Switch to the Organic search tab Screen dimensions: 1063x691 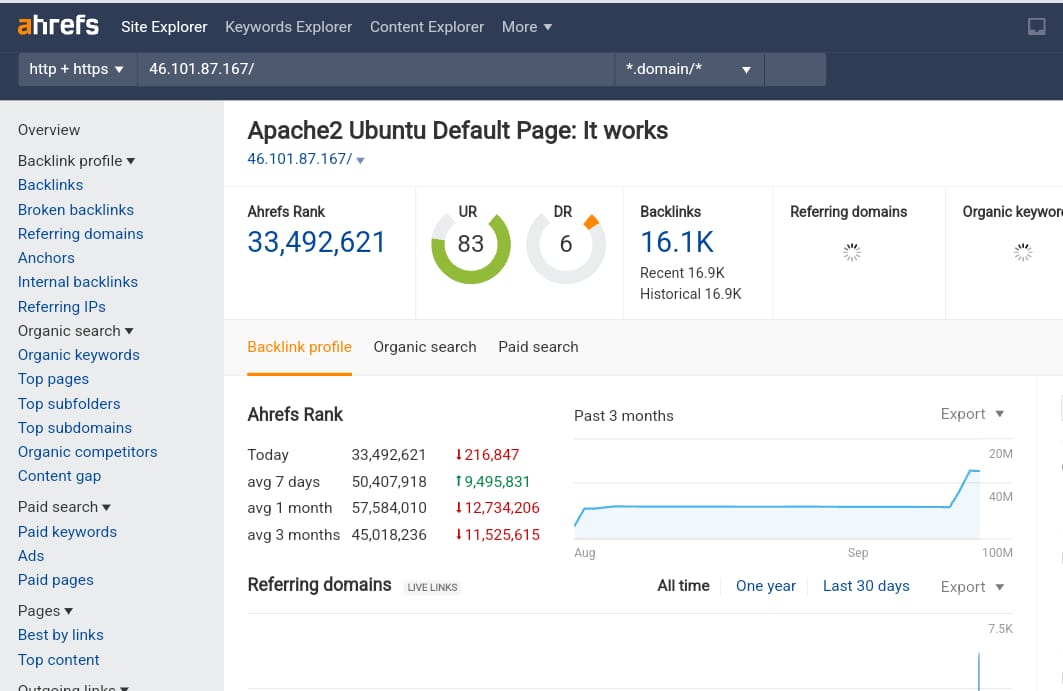coord(425,347)
